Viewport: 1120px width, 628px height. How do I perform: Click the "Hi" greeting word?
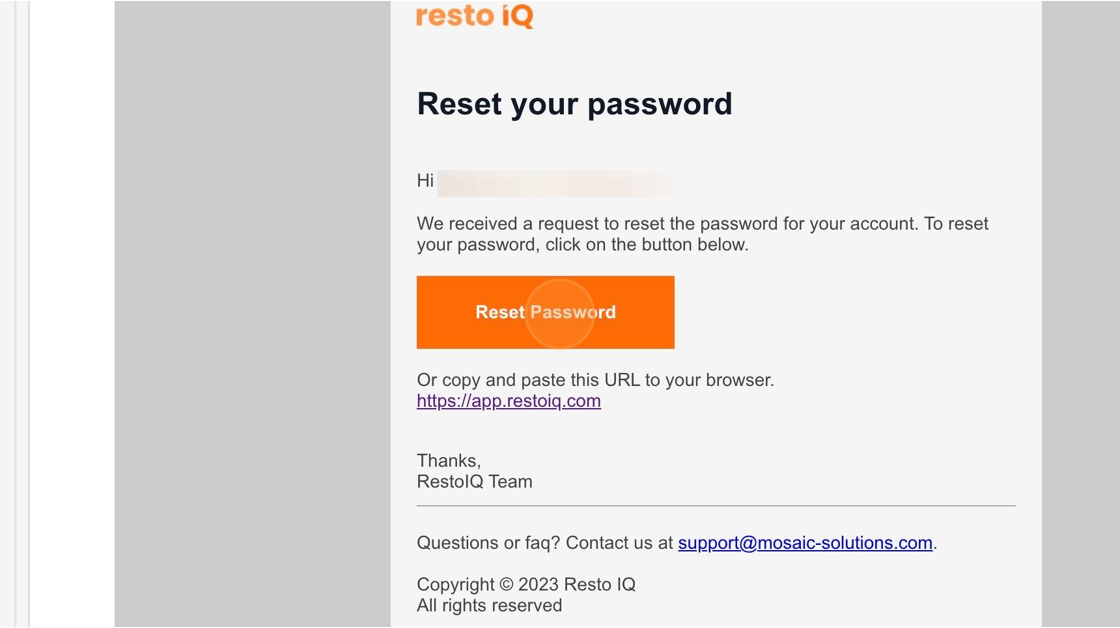tap(425, 181)
